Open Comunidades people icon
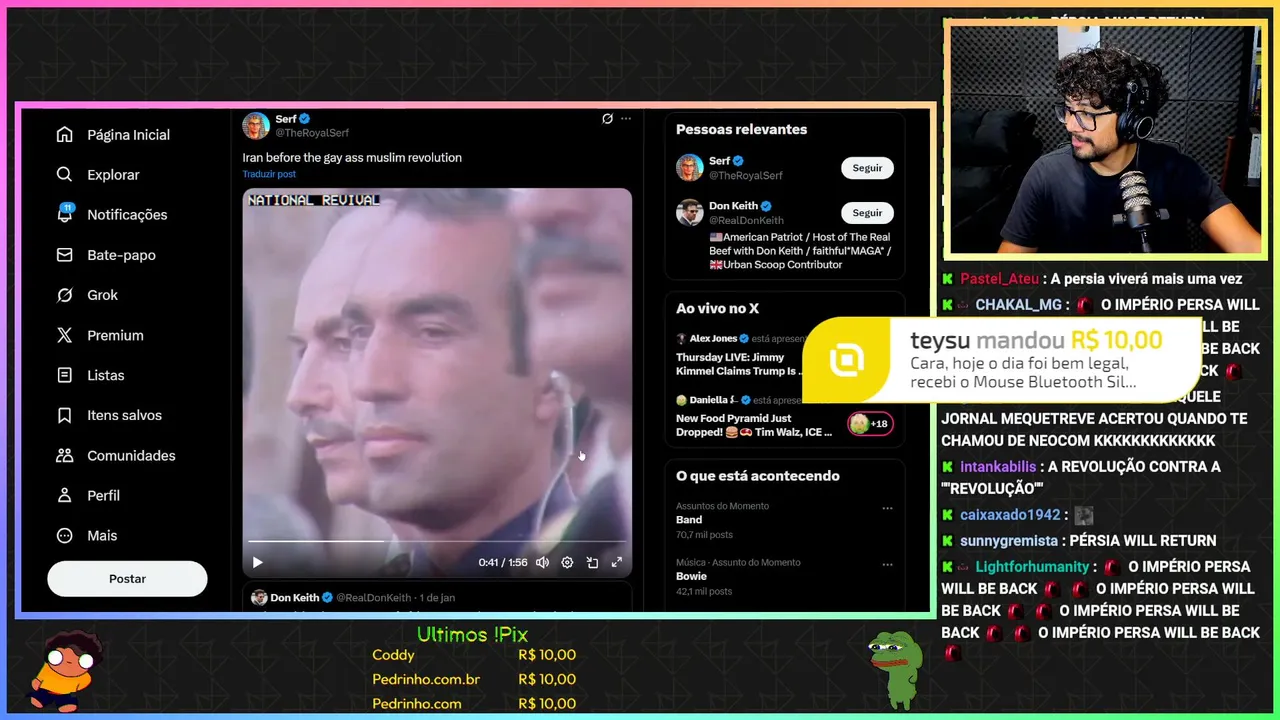 [65, 455]
